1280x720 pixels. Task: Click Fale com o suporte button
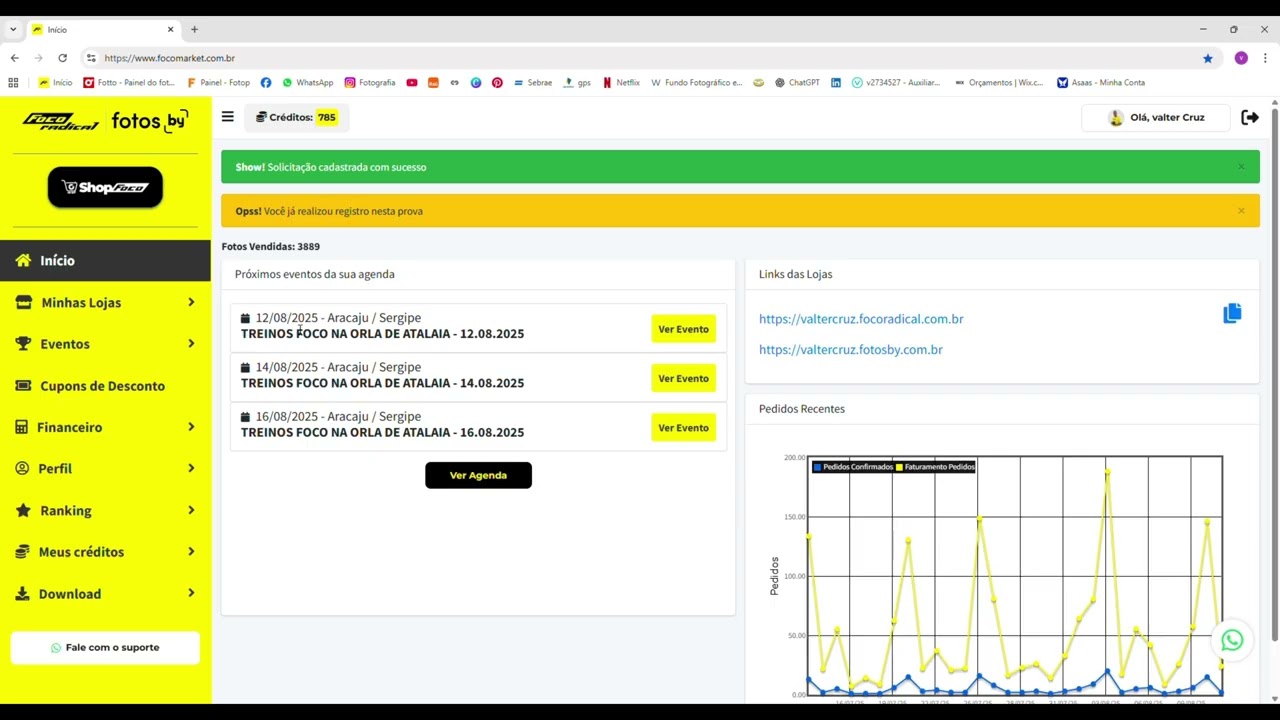tap(105, 647)
